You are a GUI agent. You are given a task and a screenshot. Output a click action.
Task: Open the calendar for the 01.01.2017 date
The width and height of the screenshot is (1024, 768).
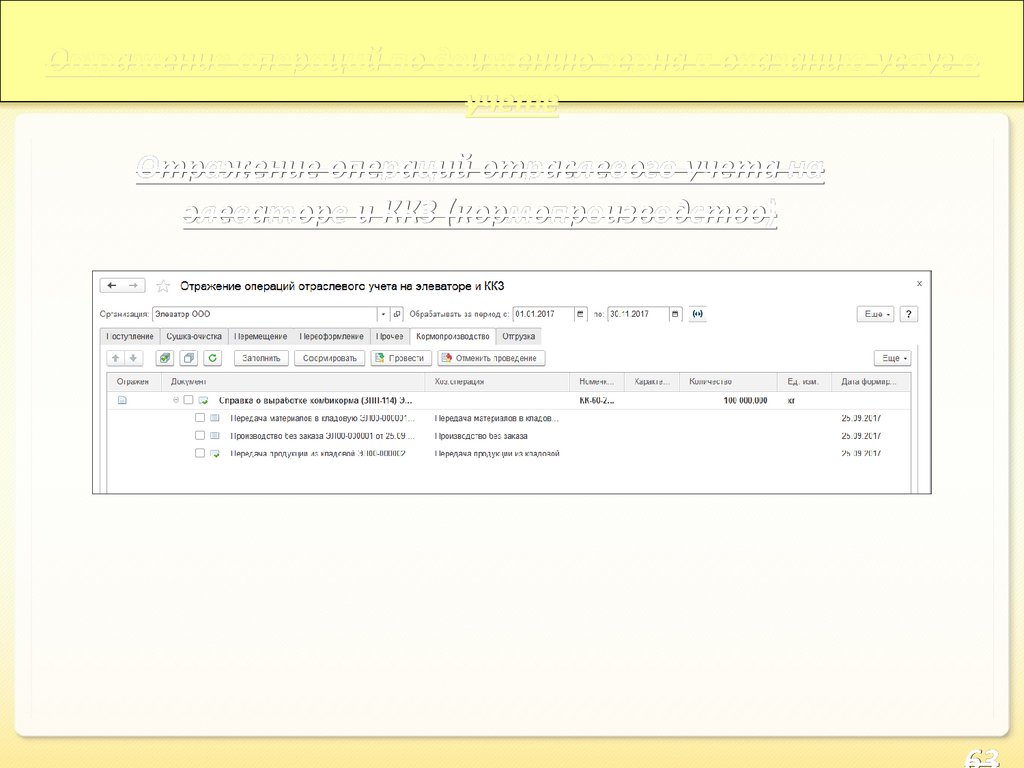point(580,314)
